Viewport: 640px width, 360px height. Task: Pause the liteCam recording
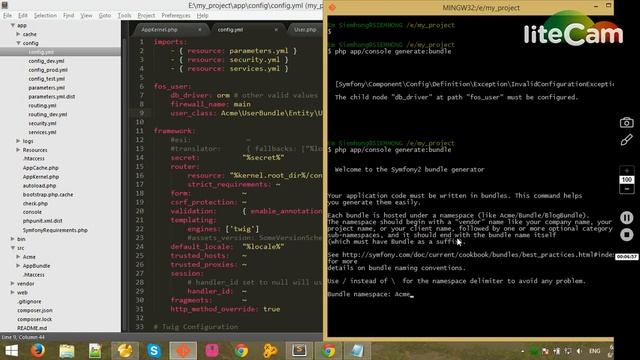point(627,217)
